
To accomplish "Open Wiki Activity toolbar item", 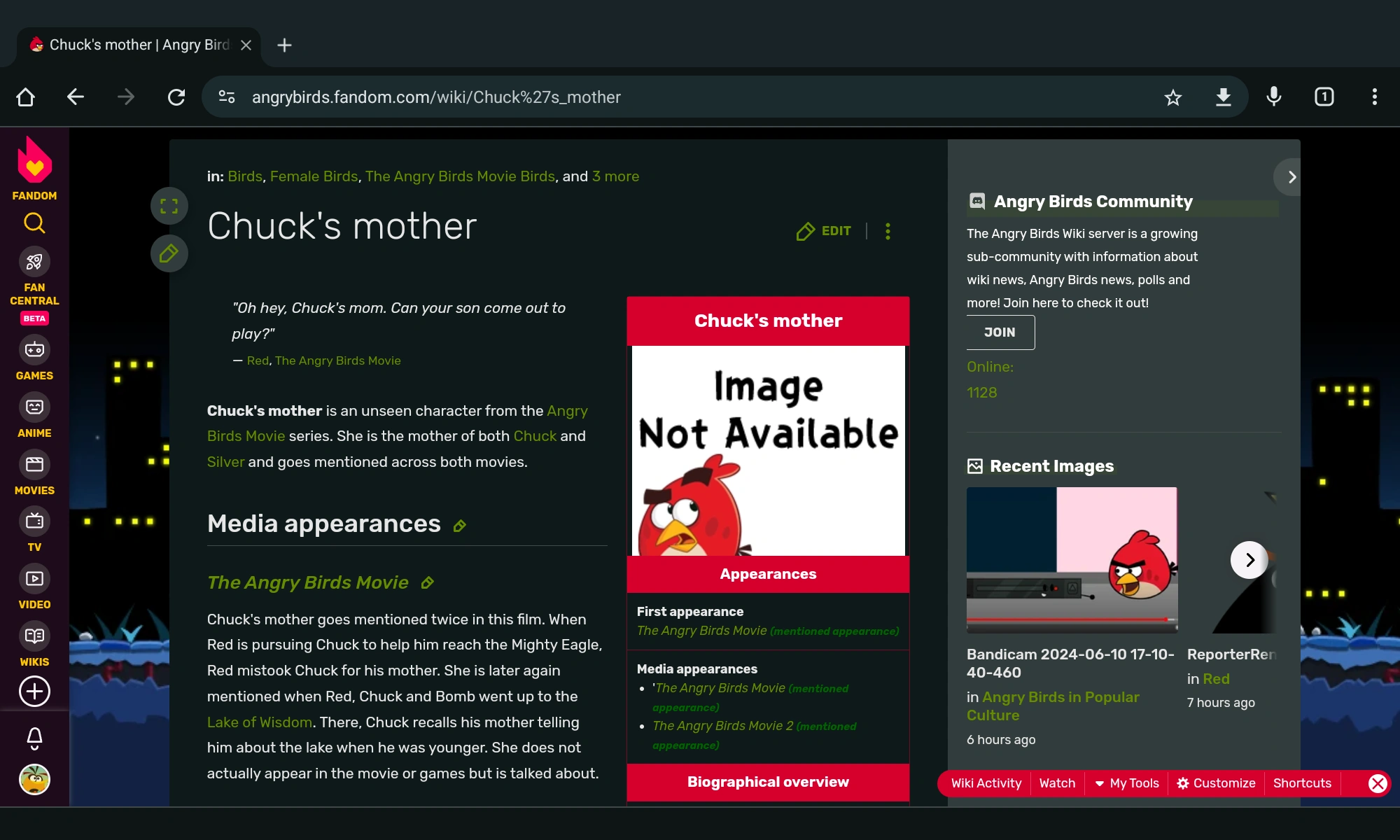I will pos(986,783).
